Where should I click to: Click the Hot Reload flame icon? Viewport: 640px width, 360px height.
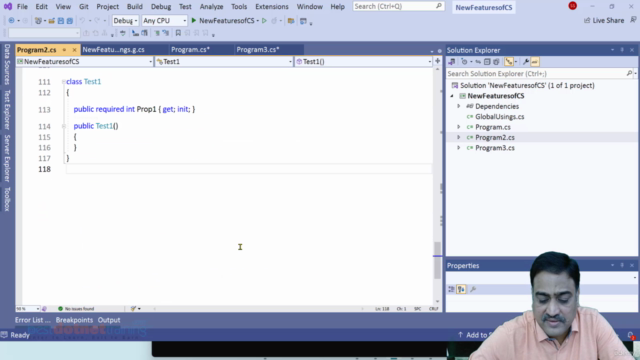click(x=274, y=20)
